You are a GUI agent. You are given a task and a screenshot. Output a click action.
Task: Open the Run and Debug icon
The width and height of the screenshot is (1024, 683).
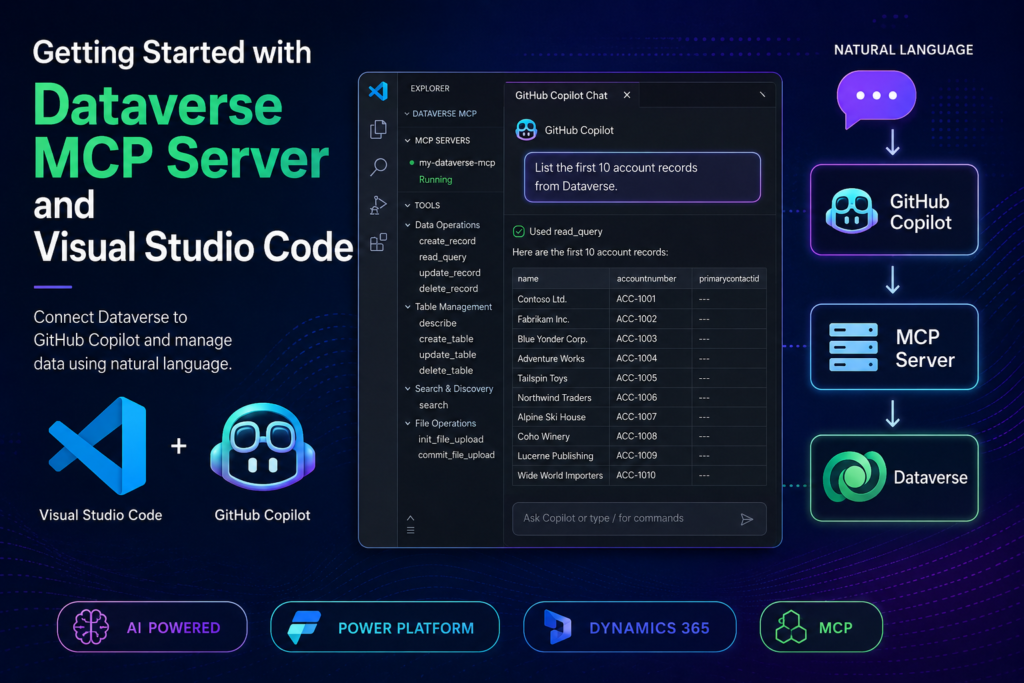[378, 205]
